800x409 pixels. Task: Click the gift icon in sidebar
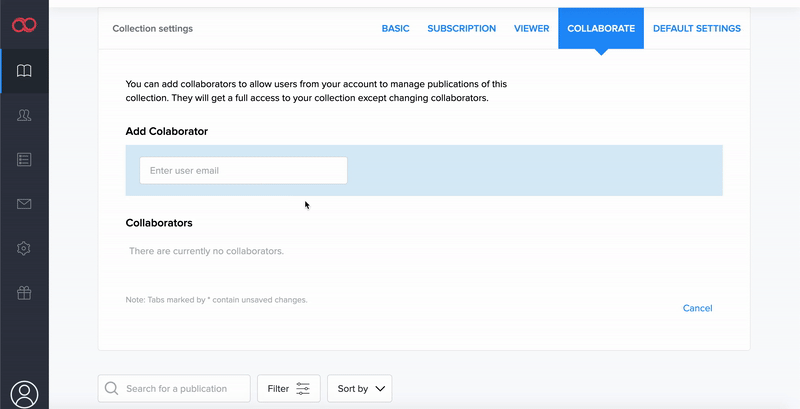[x=24, y=293]
